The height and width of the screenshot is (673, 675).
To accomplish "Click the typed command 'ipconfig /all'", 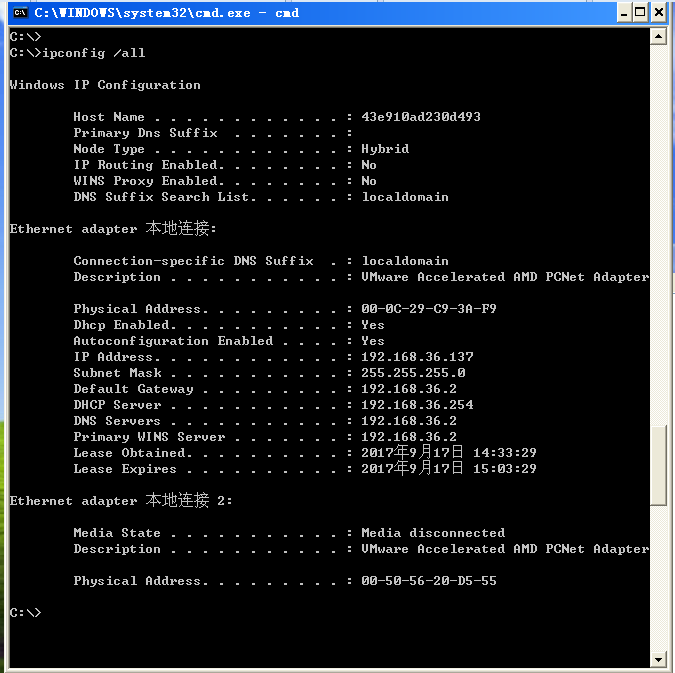I will tap(93, 53).
